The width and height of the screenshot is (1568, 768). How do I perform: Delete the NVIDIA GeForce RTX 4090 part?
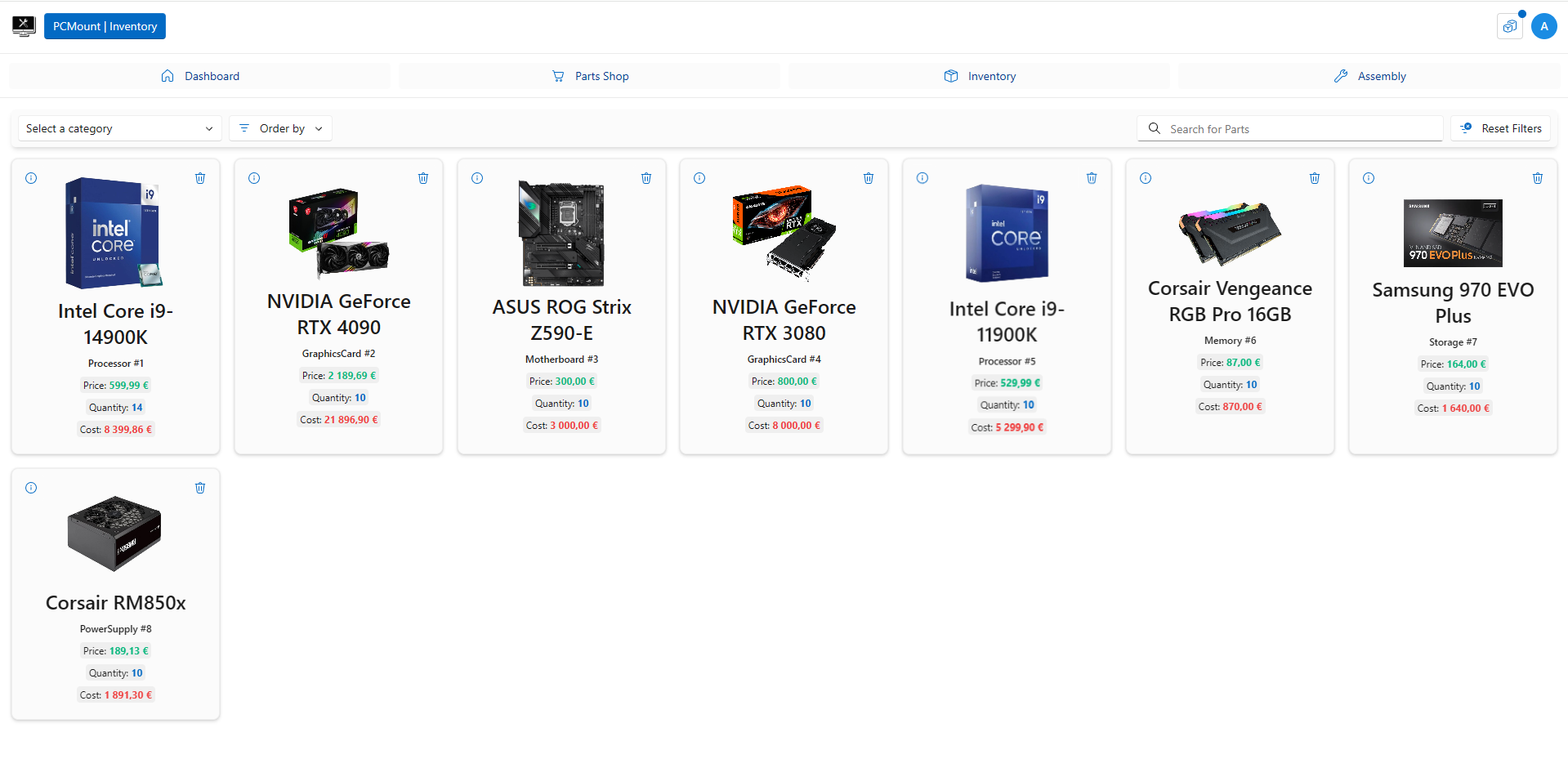[423, 178]
